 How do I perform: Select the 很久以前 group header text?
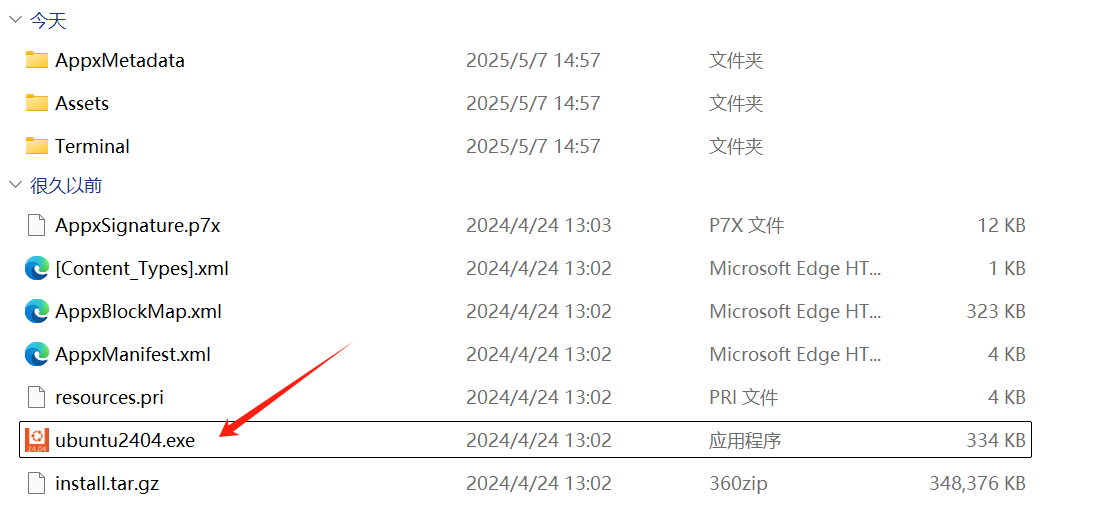[66, 185]
